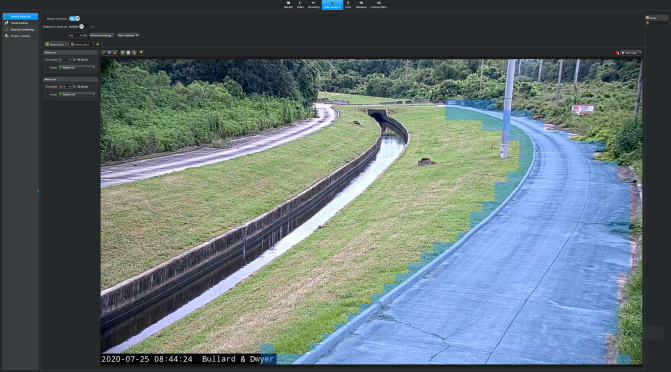671x372 pixels.
Task: Click the invert selection grid icon
Action: tap(134, 53)
